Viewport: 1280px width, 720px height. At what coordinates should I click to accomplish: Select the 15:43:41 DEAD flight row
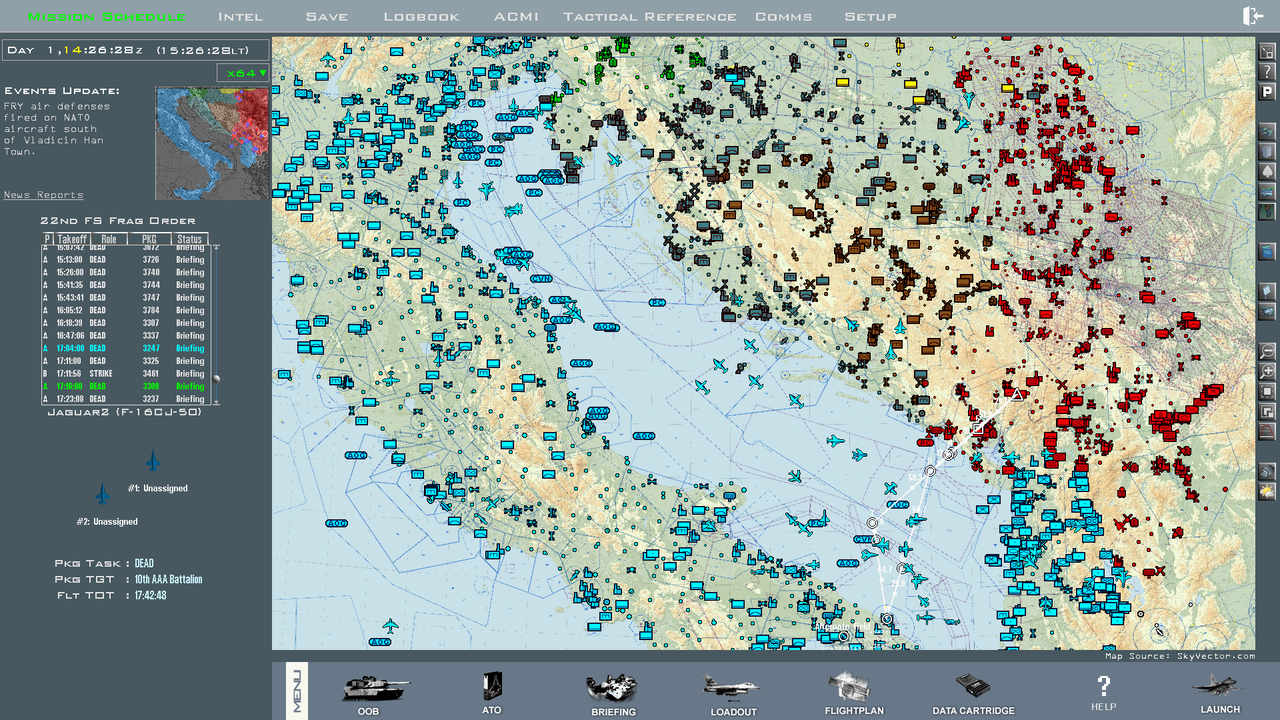coord(125,298)
